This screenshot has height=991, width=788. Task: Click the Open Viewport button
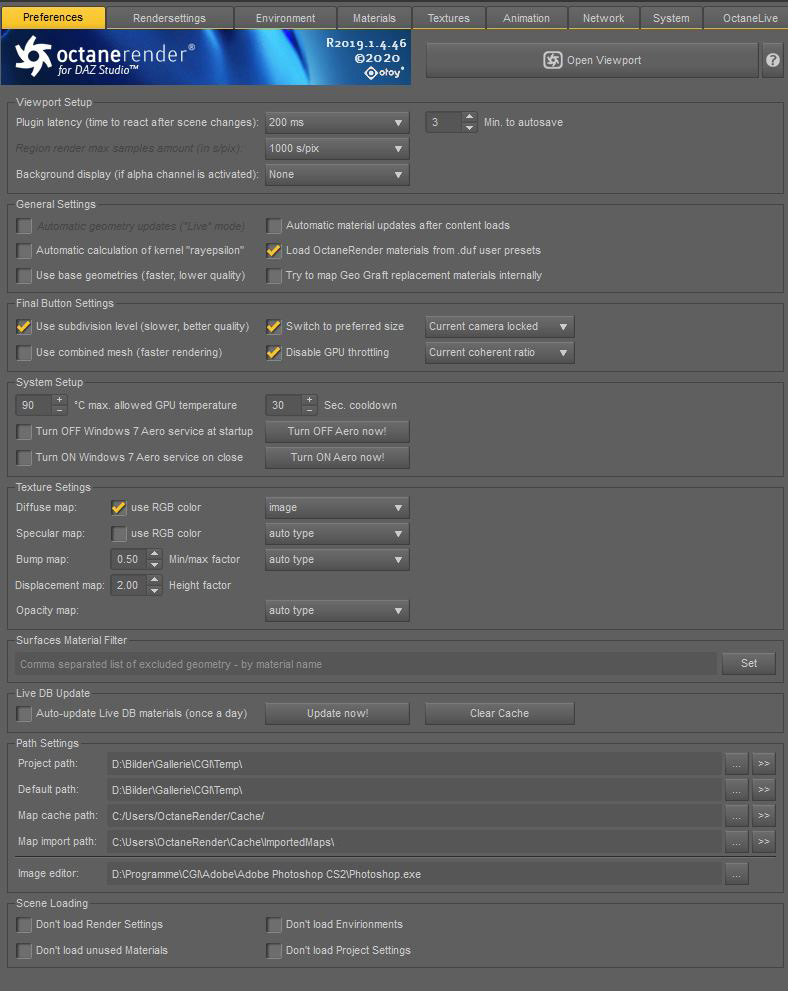pos(592,60)
